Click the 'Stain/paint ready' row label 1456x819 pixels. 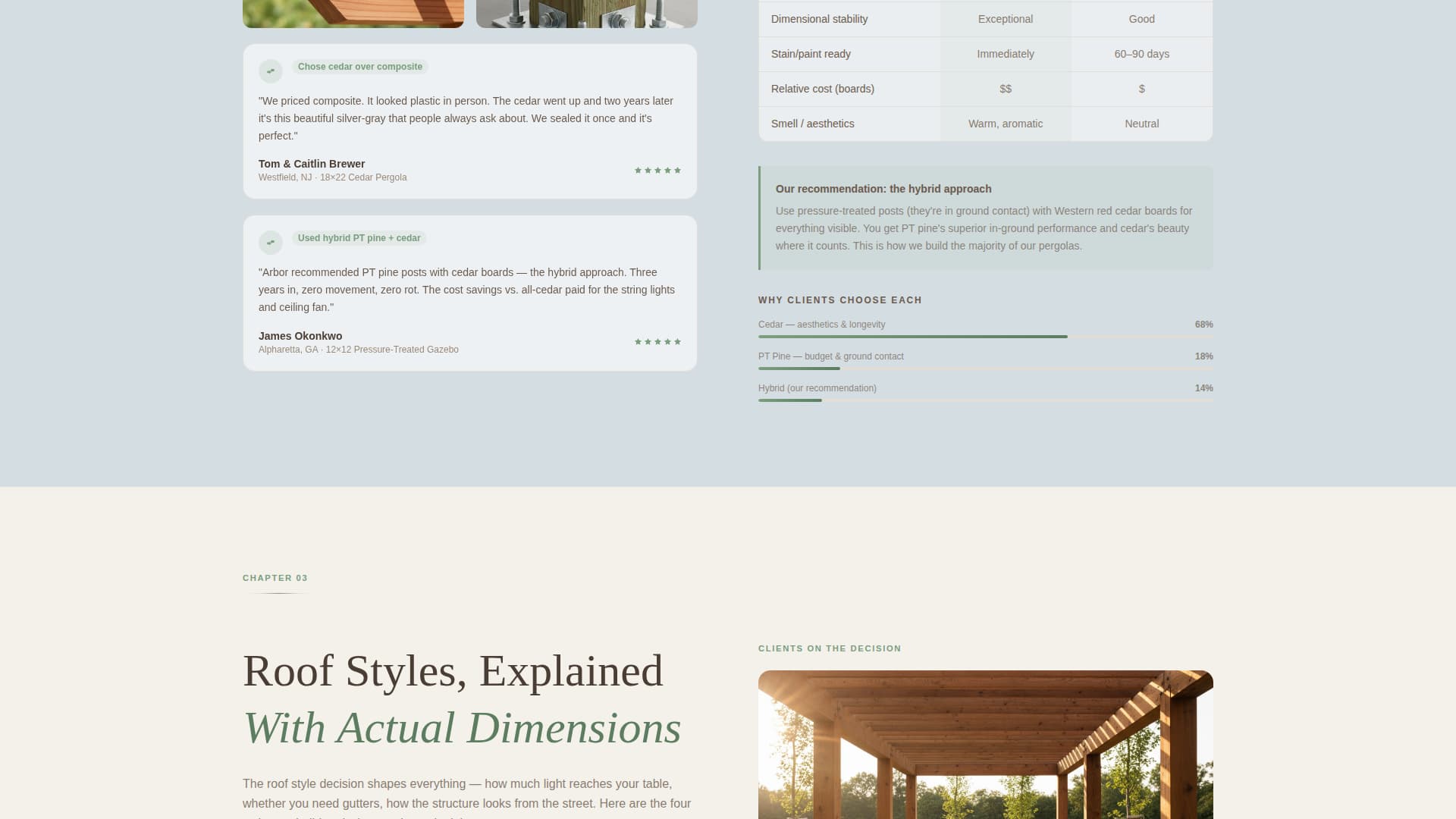tap(811, 54)
